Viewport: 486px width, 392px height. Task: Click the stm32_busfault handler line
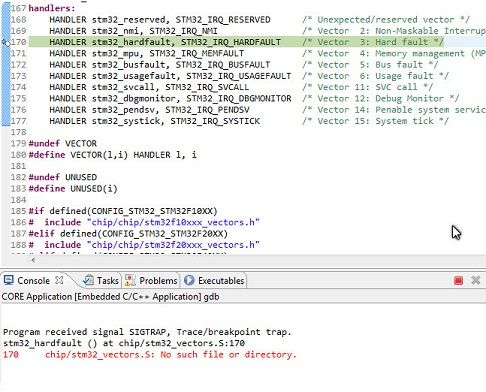click(160, 65)
